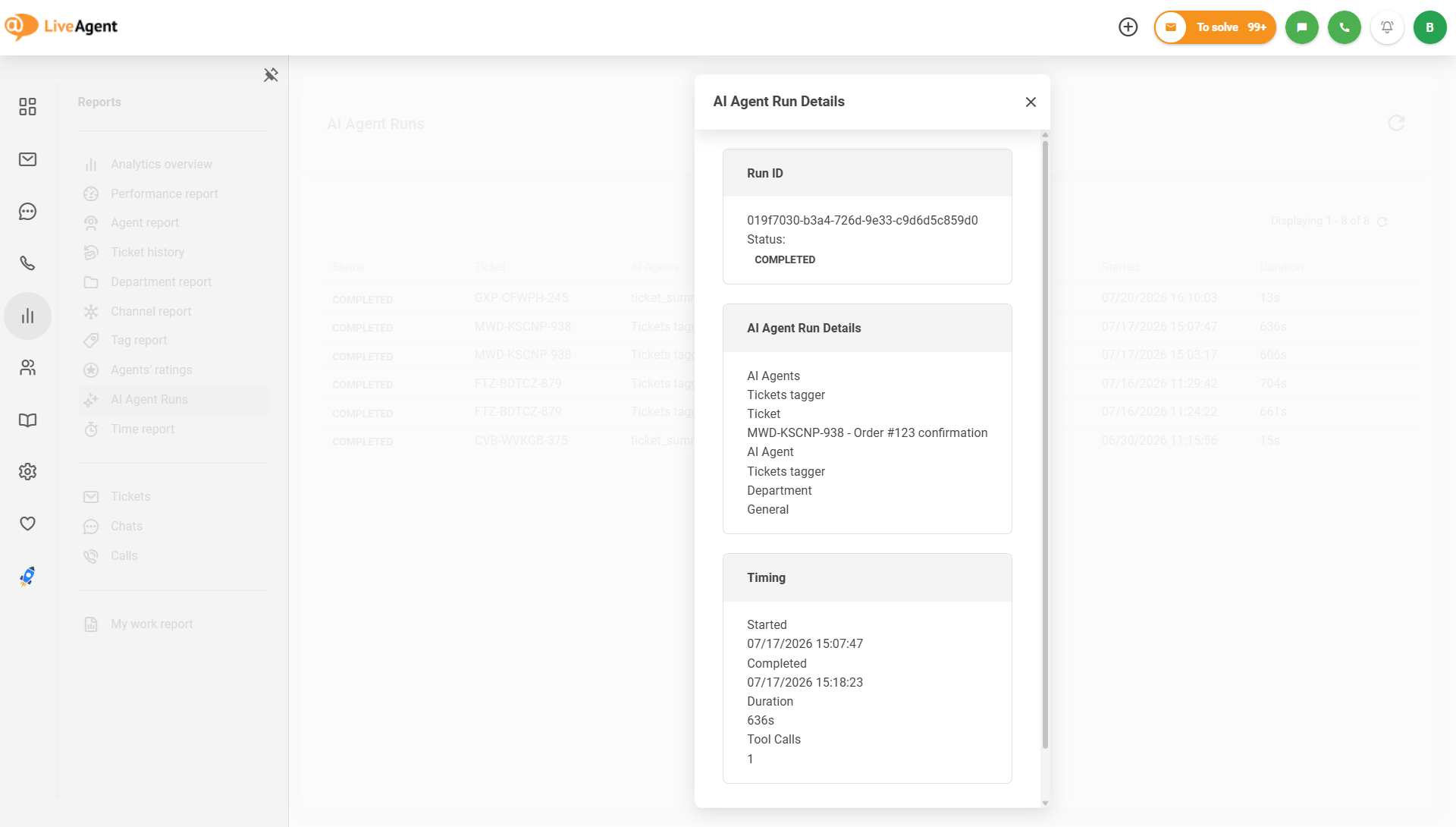
Task: Click the Status column header
Action: tap(348, 267)
